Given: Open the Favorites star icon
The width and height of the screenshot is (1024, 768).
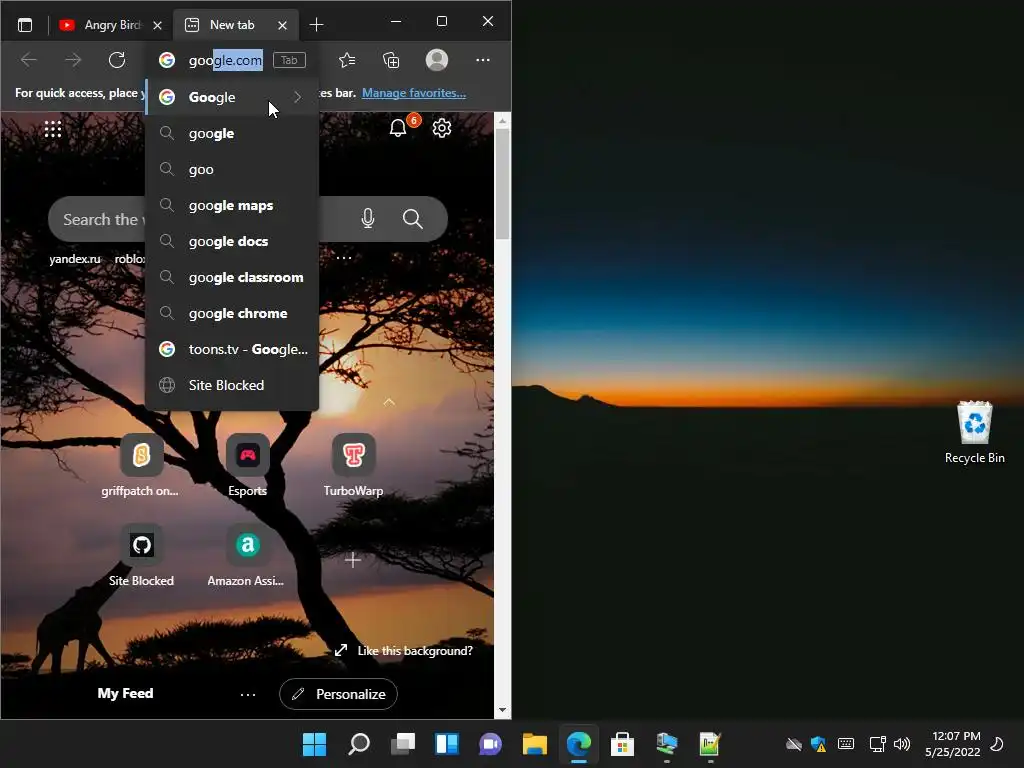Looking at the screenshot, I should pyautogui.click(x=347, y=60).
